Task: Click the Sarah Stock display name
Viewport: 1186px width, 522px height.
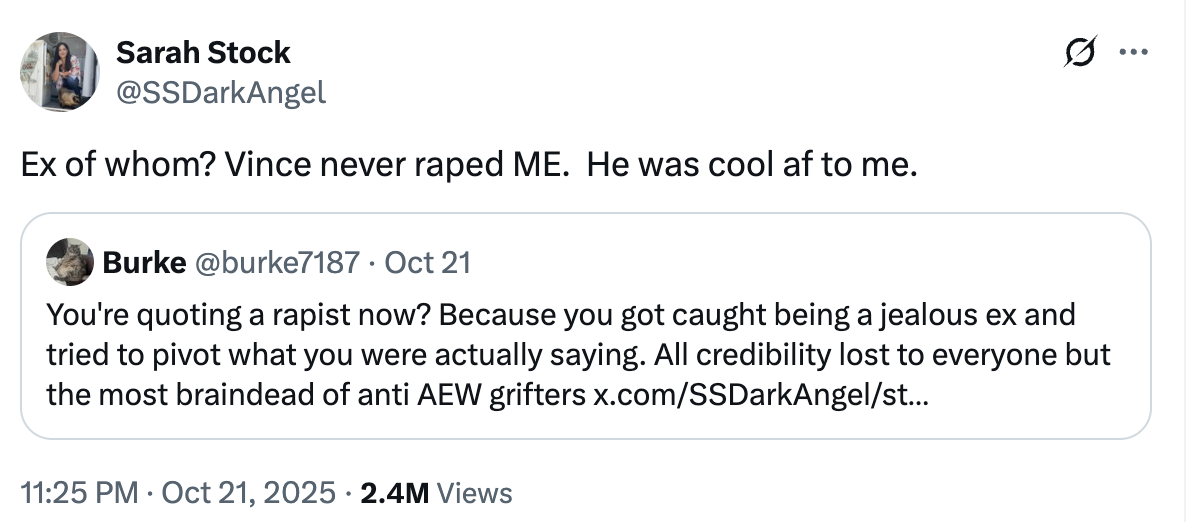Action: coord(203,52)
